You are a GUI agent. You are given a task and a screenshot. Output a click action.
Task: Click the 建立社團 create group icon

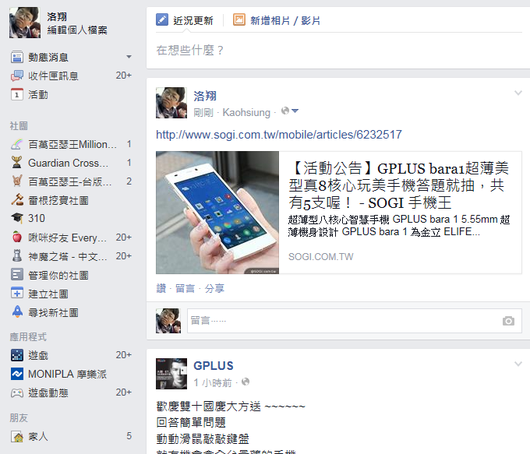pyautogui.click(x=17, y=293)
